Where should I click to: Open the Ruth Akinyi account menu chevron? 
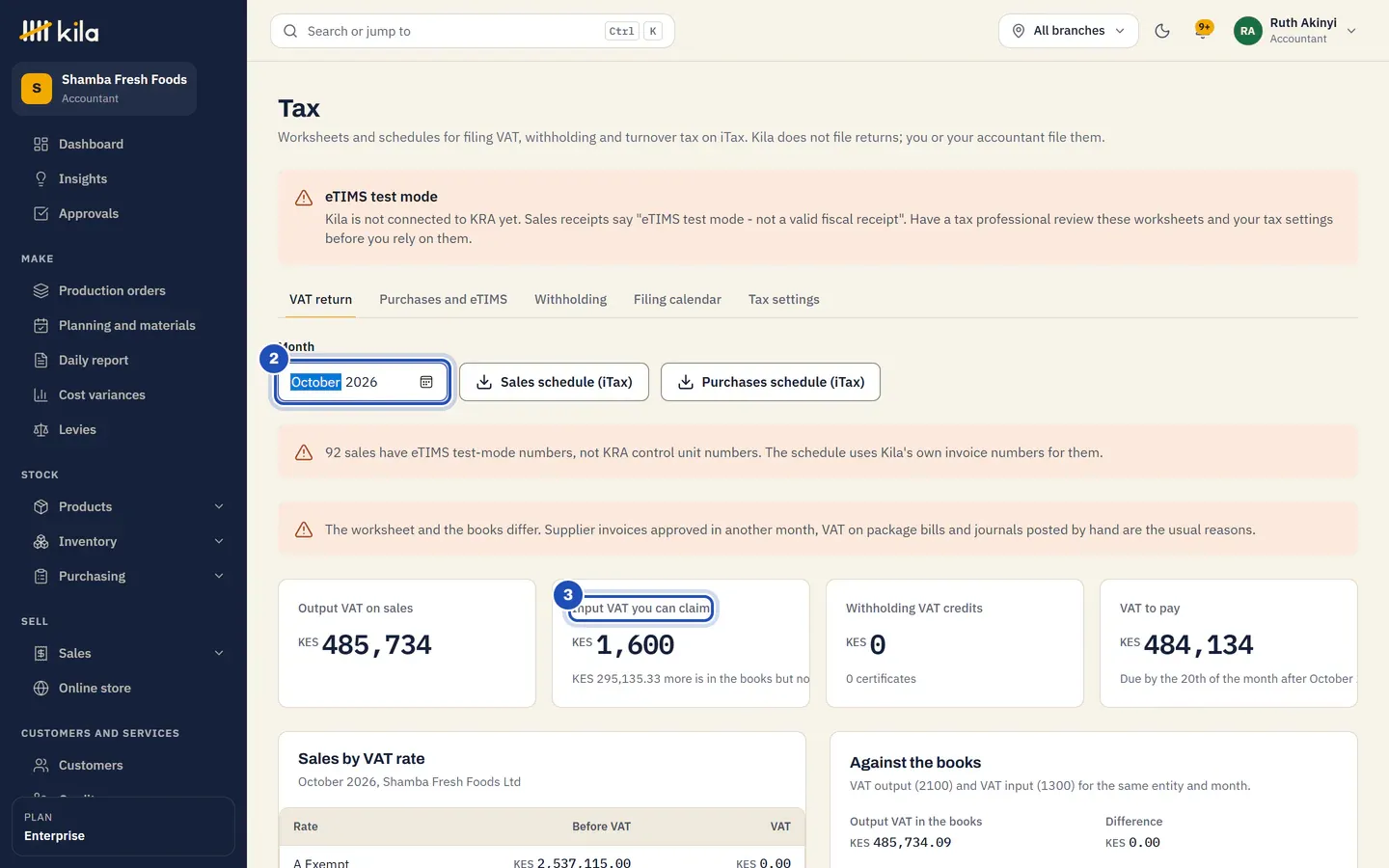(x=1351, y=31)
